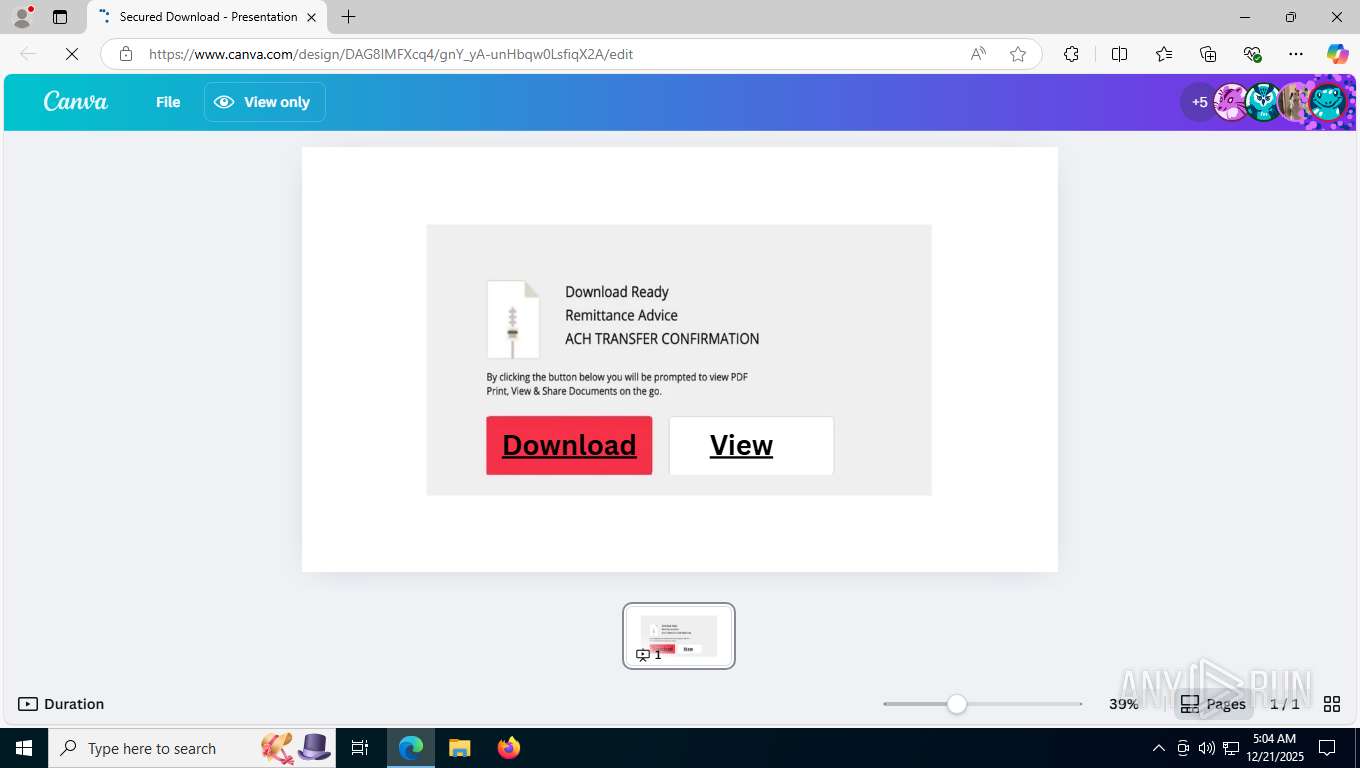Go back to previous page
The image size is (1360, 768).
click(x=28, y=54)
